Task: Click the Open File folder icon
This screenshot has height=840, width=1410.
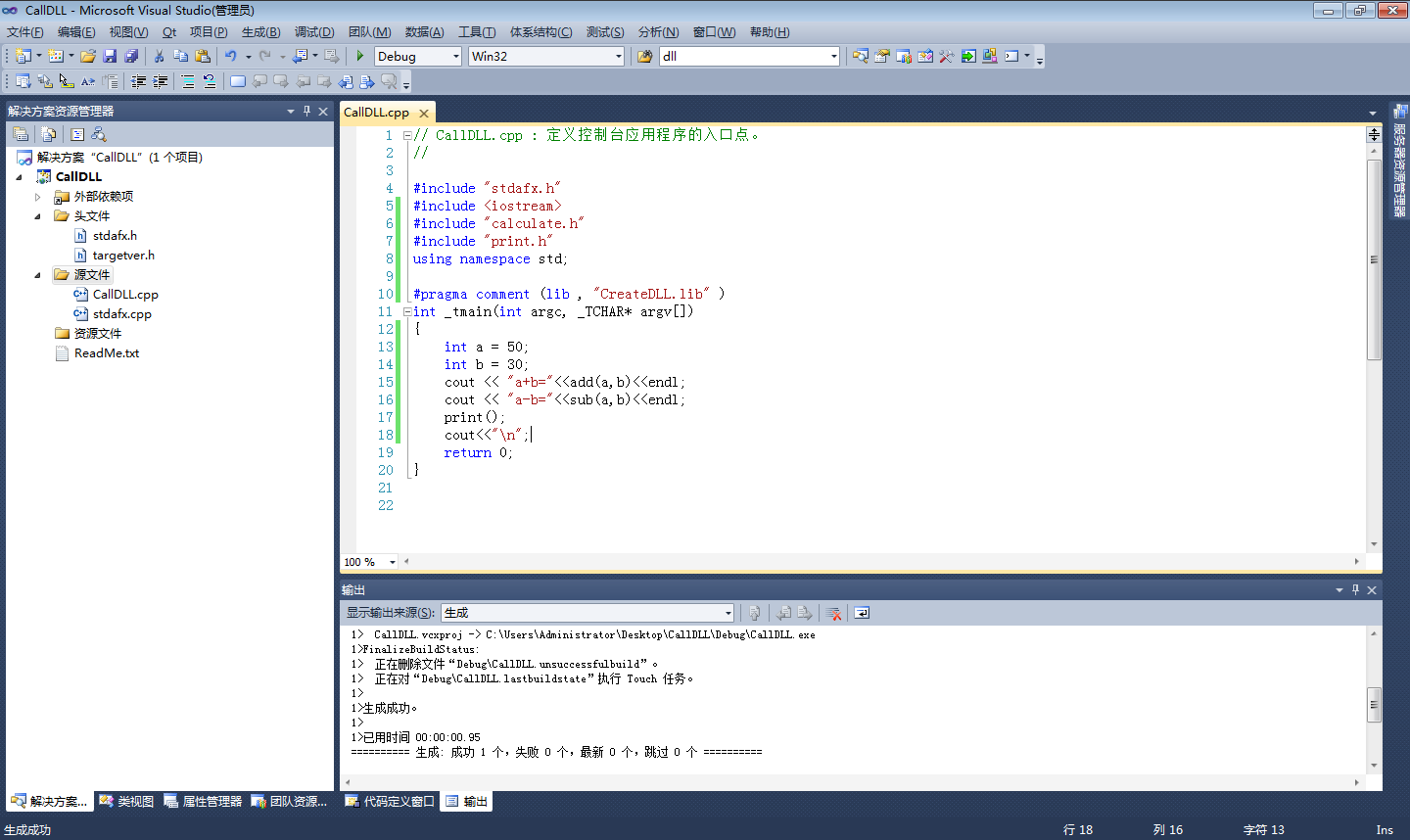Action: [88, 56]
